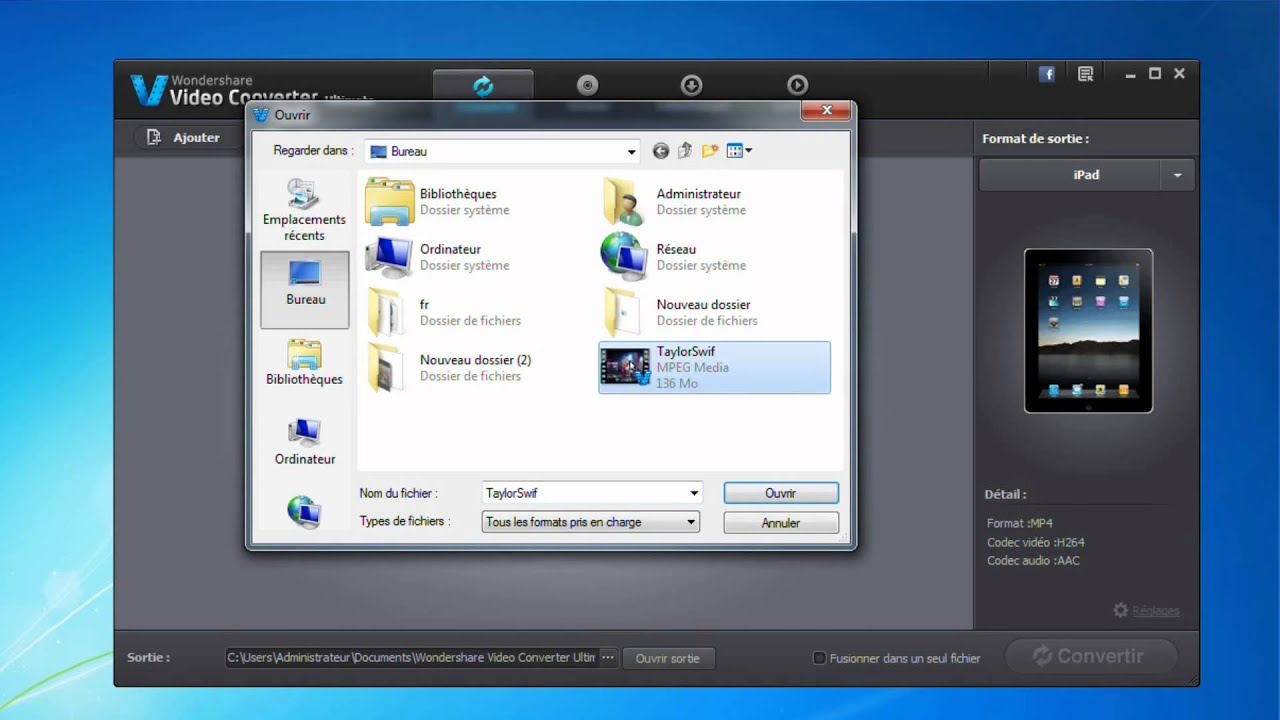Go back with the dialog's back arrow
Image resolution: width=1280 pixels, height=720 pixels.
pos(661,151)
